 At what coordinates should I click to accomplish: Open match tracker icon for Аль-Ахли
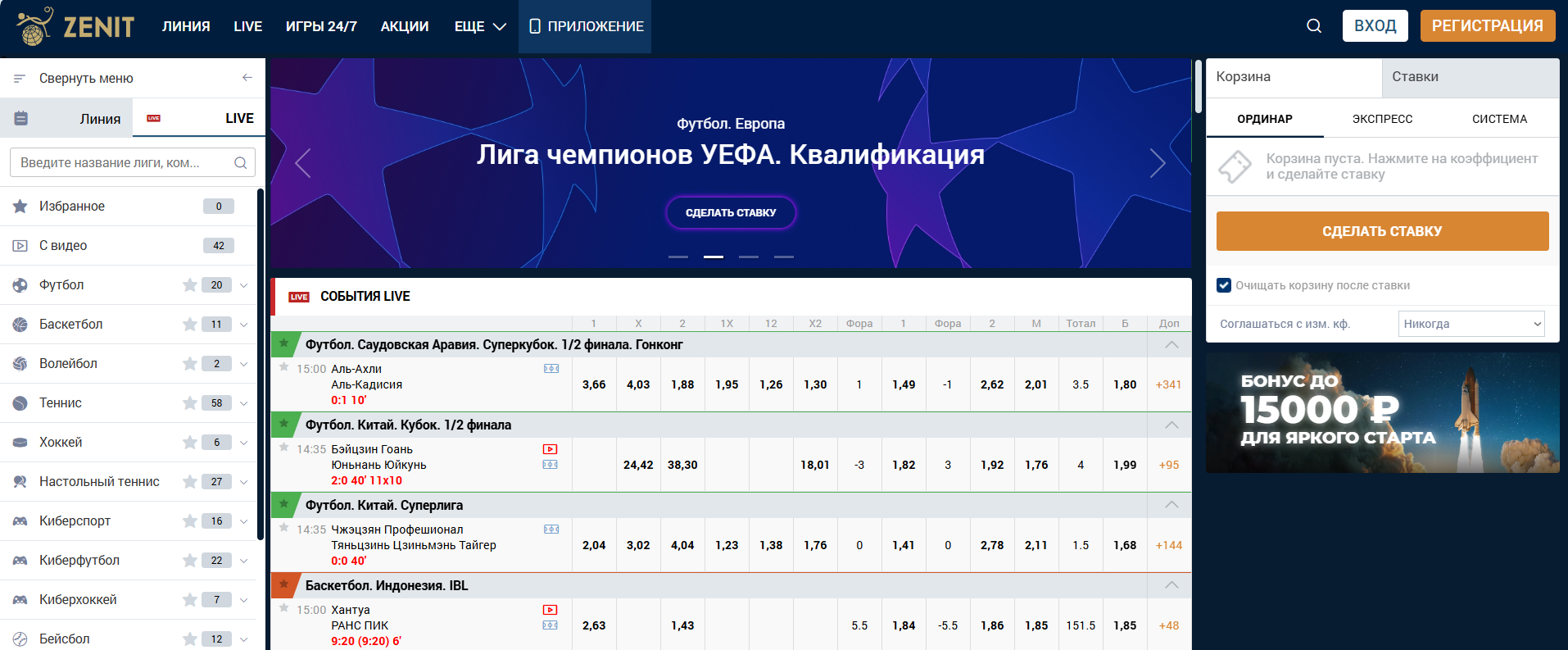click(x=551, y=369)
